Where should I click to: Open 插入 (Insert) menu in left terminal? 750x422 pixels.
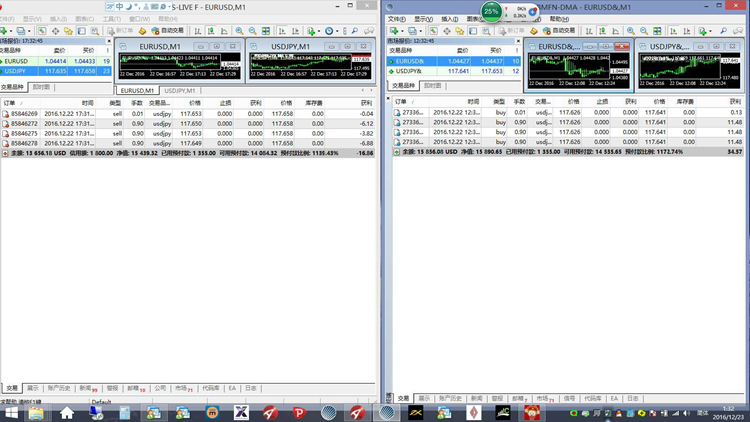(x=58, y=18)
